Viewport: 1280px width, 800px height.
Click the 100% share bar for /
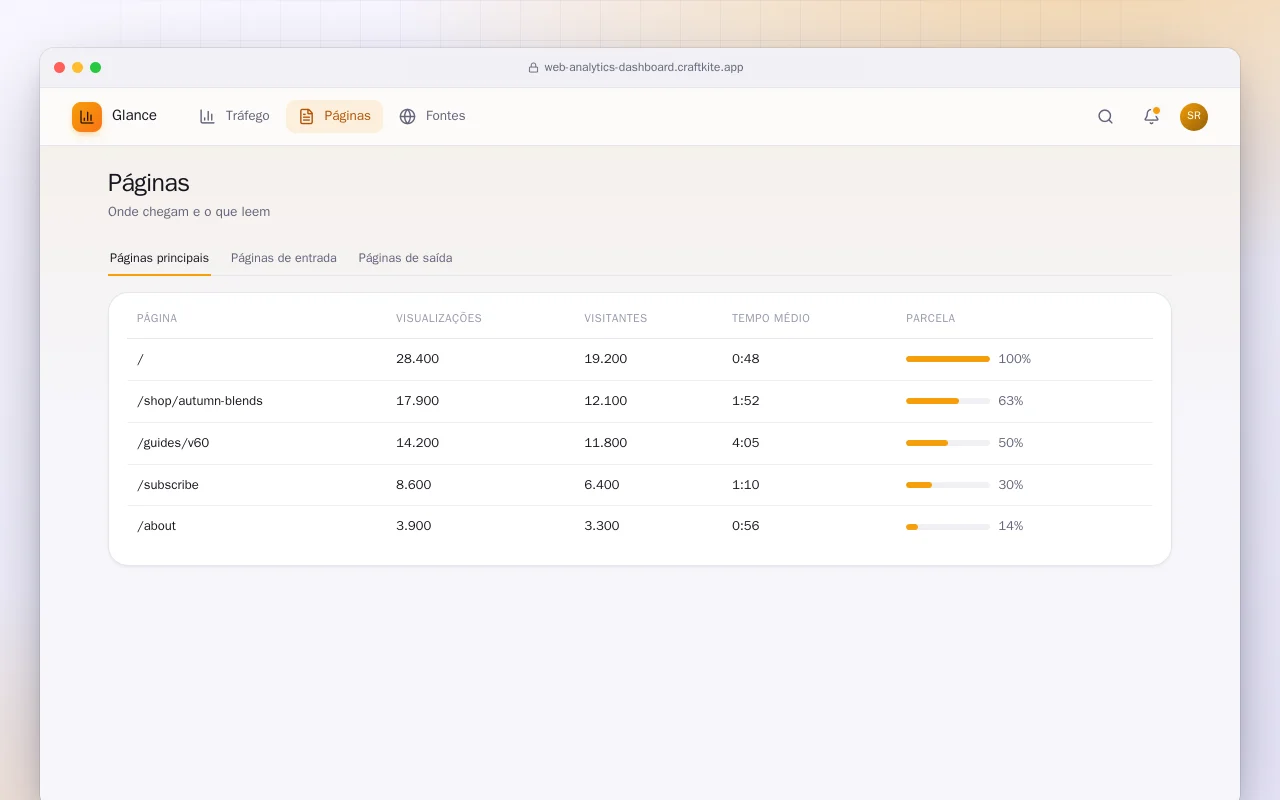[x=948, y=359]
